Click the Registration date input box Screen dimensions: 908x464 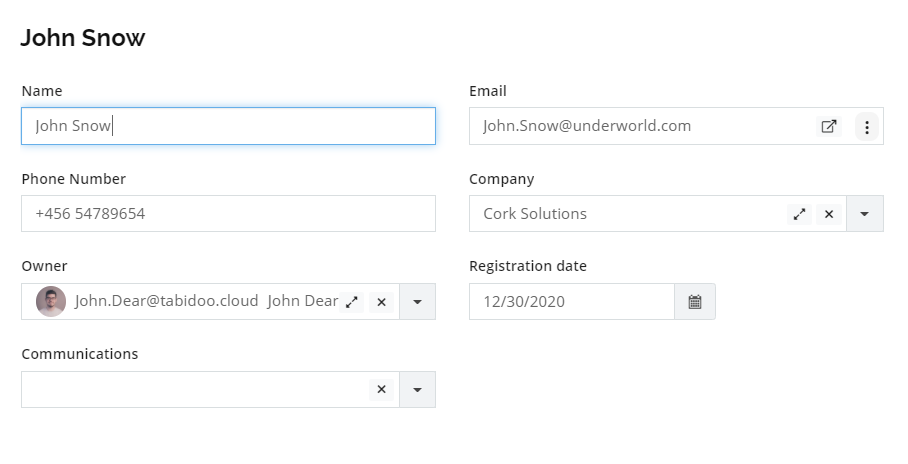click(x=572, y=302)
